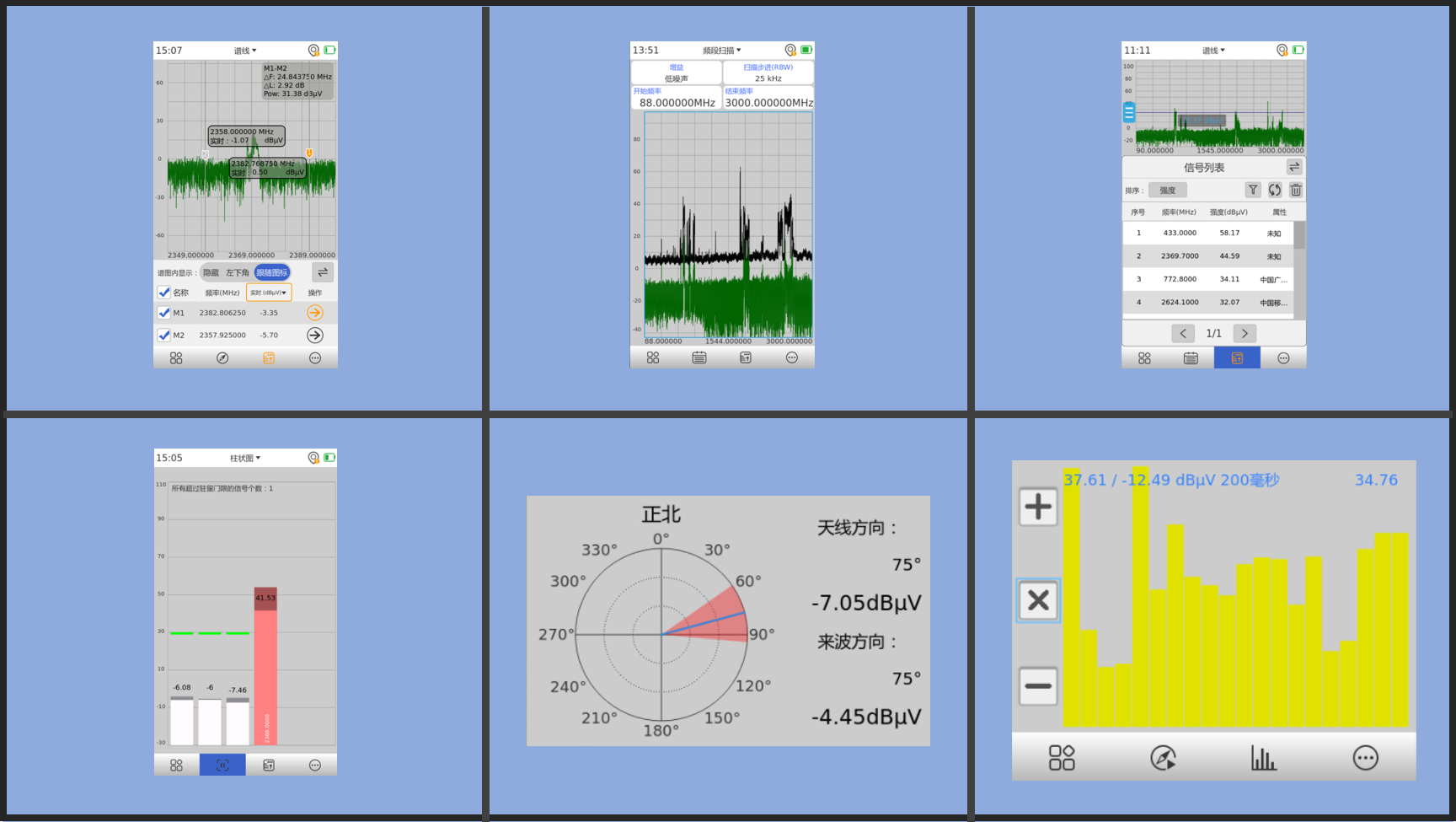Delete signals with trash icon
The image size is (1456, 822).
tap(1296, 191)
